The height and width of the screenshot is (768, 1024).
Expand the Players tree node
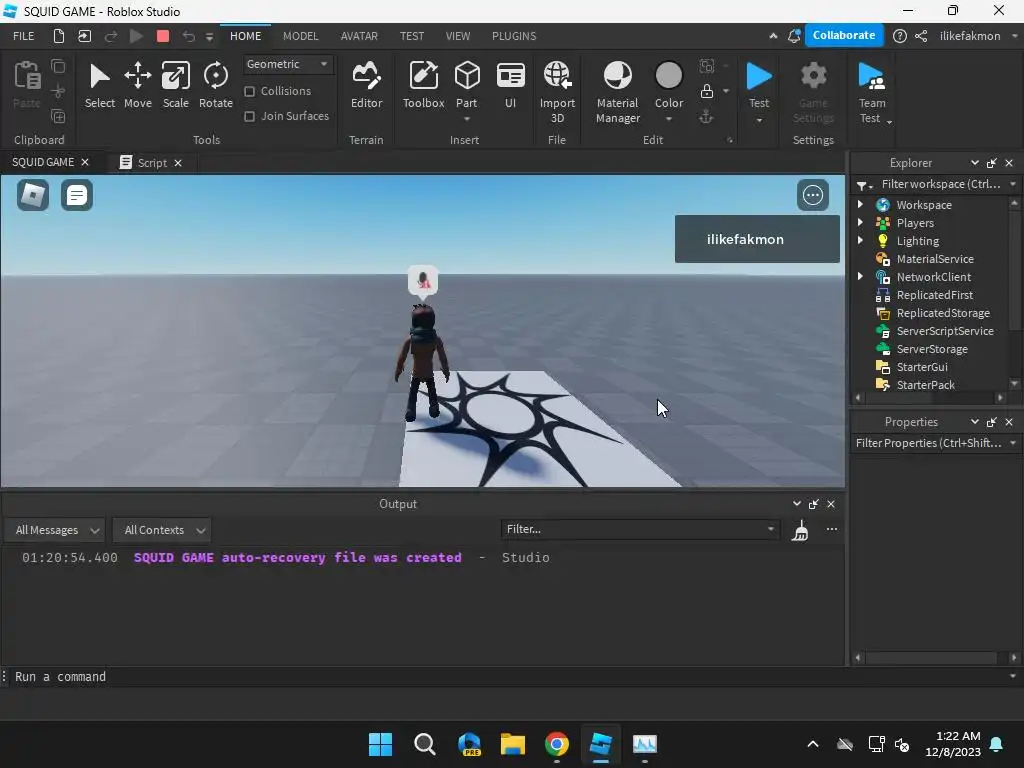click(860, 223)
